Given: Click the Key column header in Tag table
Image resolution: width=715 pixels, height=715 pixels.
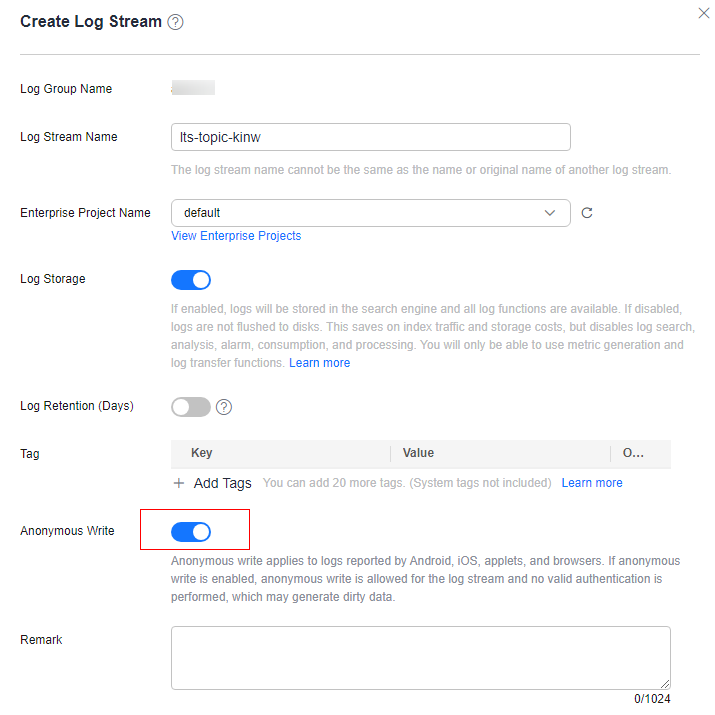Looking at the screenshot, I should pos(202,453).
